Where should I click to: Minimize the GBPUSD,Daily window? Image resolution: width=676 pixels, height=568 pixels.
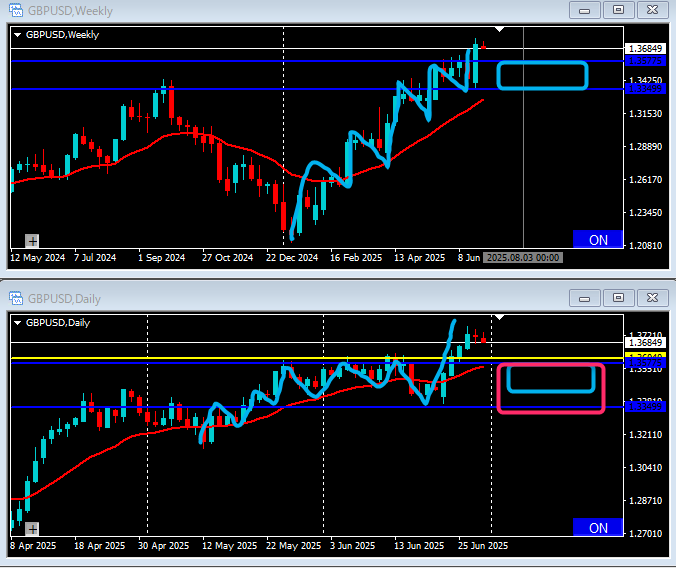coord(585,298)
